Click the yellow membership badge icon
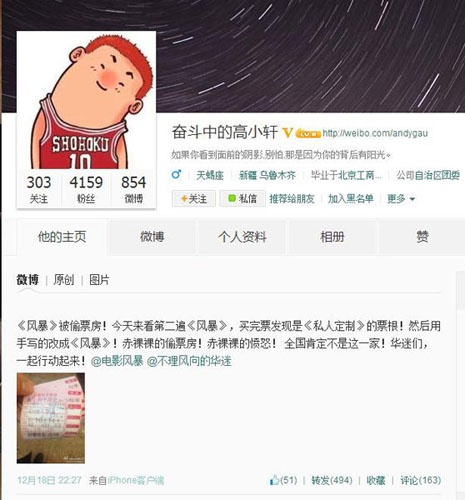 [x=308, y=134]
